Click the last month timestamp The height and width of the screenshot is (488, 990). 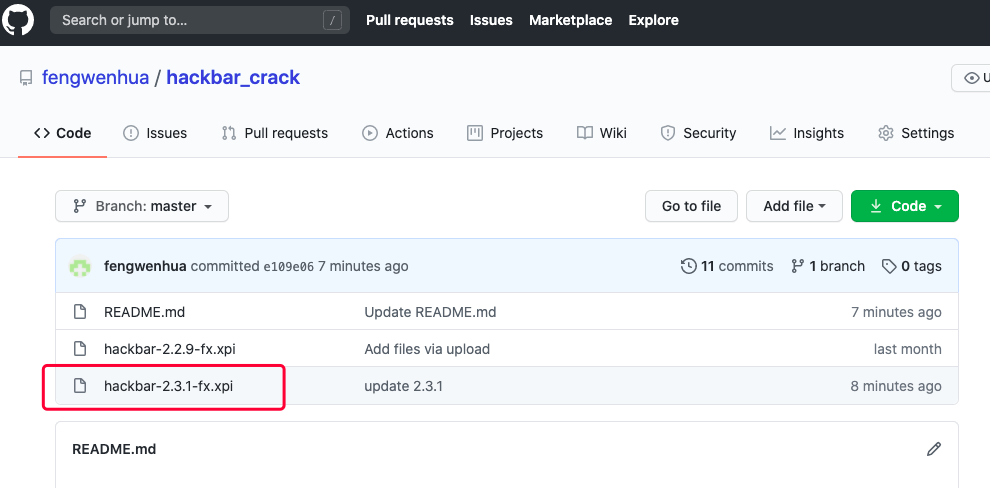(x=907, y=348)
